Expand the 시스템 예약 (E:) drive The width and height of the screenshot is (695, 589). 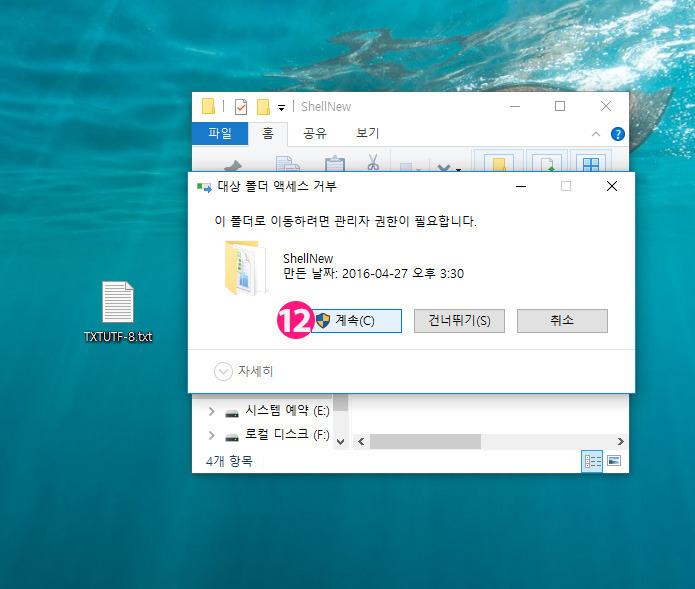coord(211,412)
